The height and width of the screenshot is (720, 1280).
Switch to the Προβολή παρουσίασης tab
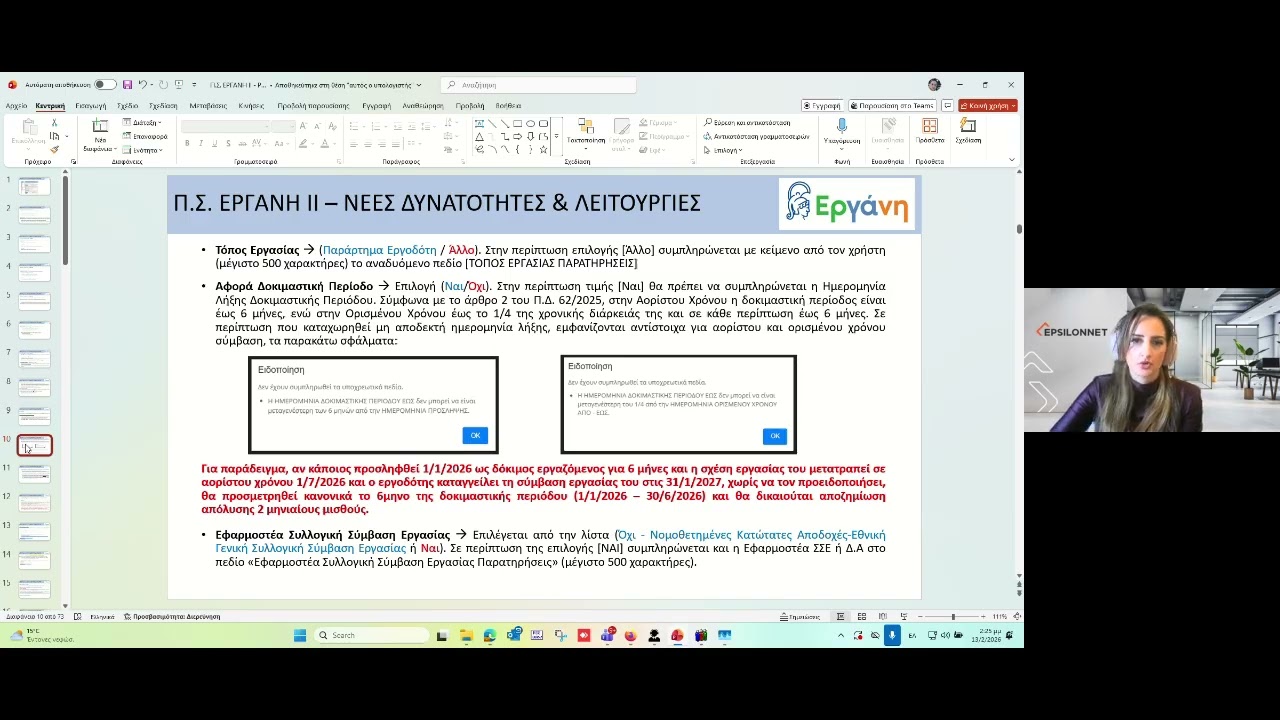pos(313,105)
